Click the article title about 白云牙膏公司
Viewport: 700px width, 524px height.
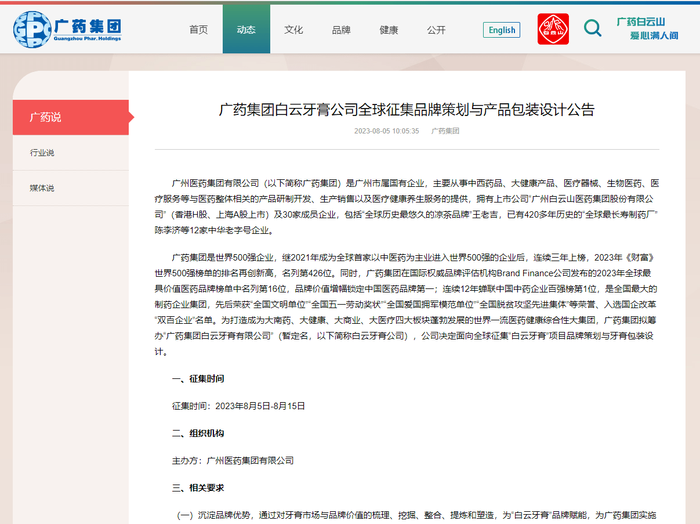[x=407, y=110]
